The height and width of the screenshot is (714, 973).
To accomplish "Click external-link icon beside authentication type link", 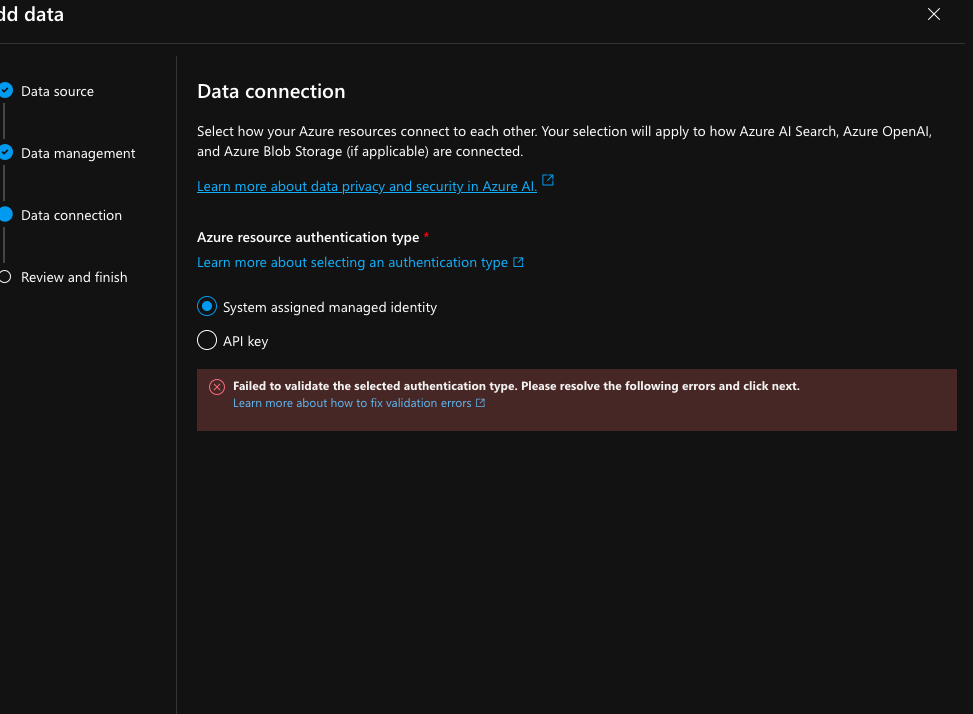I will point(518,263).
